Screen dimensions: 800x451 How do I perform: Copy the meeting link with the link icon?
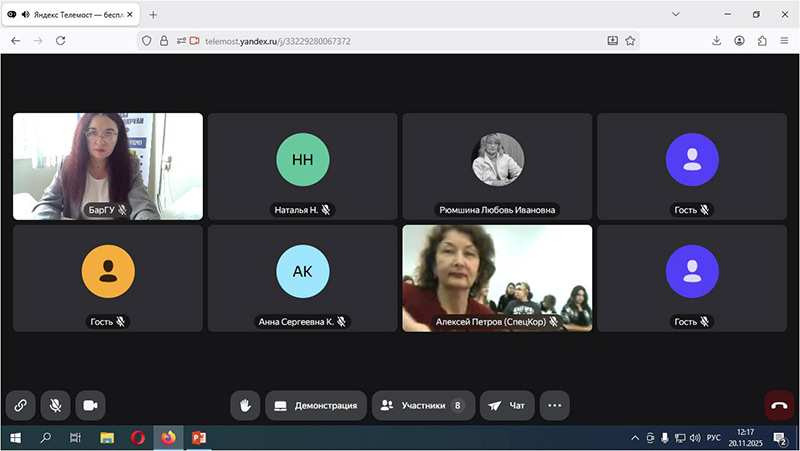(x=20, y=405)
